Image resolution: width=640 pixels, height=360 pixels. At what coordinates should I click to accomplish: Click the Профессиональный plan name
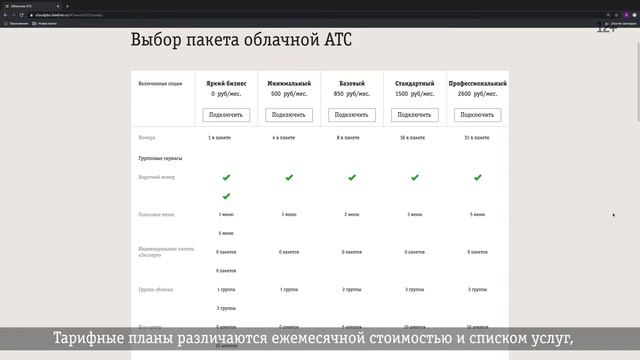478,83
